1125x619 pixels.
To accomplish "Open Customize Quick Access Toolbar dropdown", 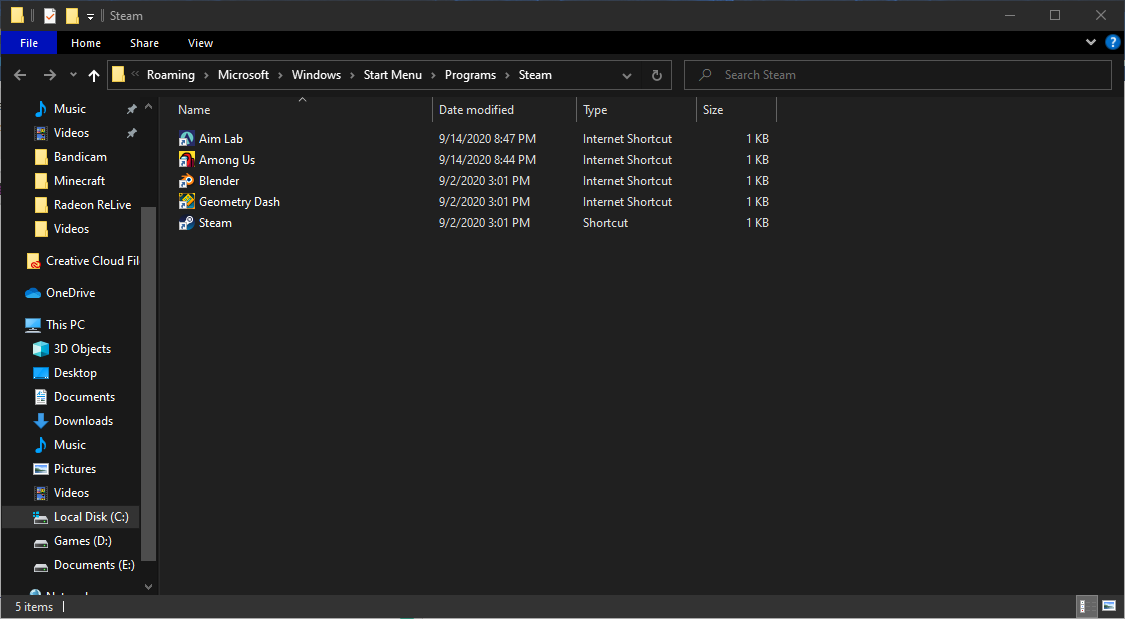I will pos(90,16).
